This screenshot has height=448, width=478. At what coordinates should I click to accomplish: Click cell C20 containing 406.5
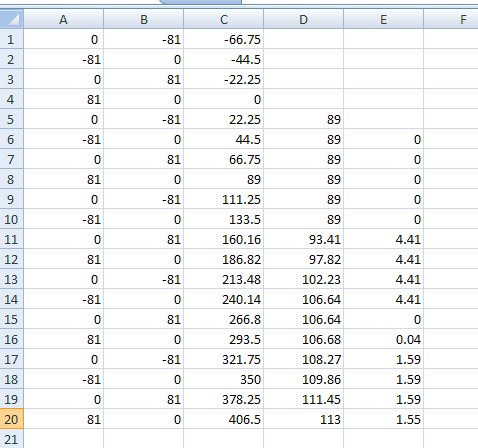[223, 419]
